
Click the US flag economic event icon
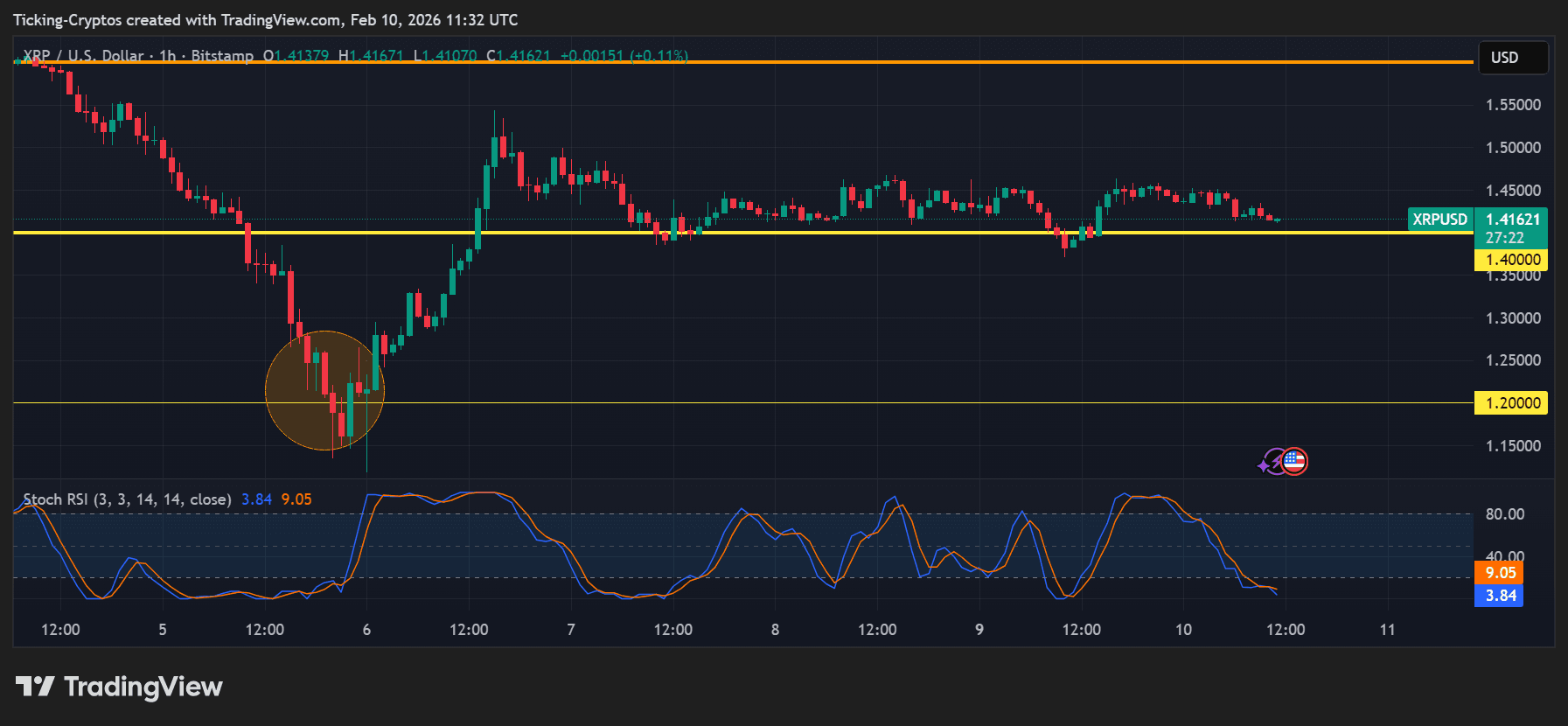1295,461
